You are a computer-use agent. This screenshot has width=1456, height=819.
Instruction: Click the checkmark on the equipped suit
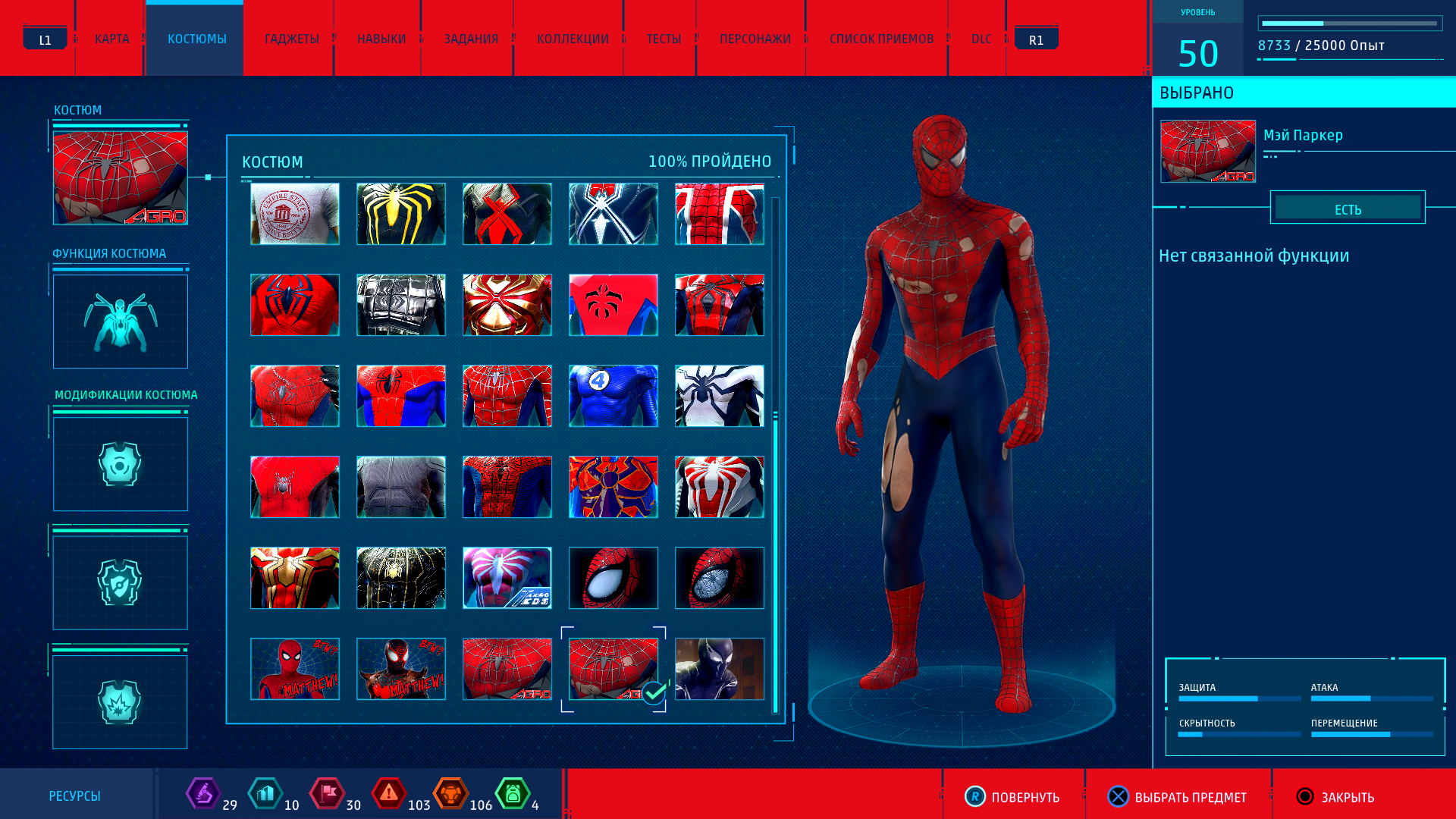(x=654, y=692)
